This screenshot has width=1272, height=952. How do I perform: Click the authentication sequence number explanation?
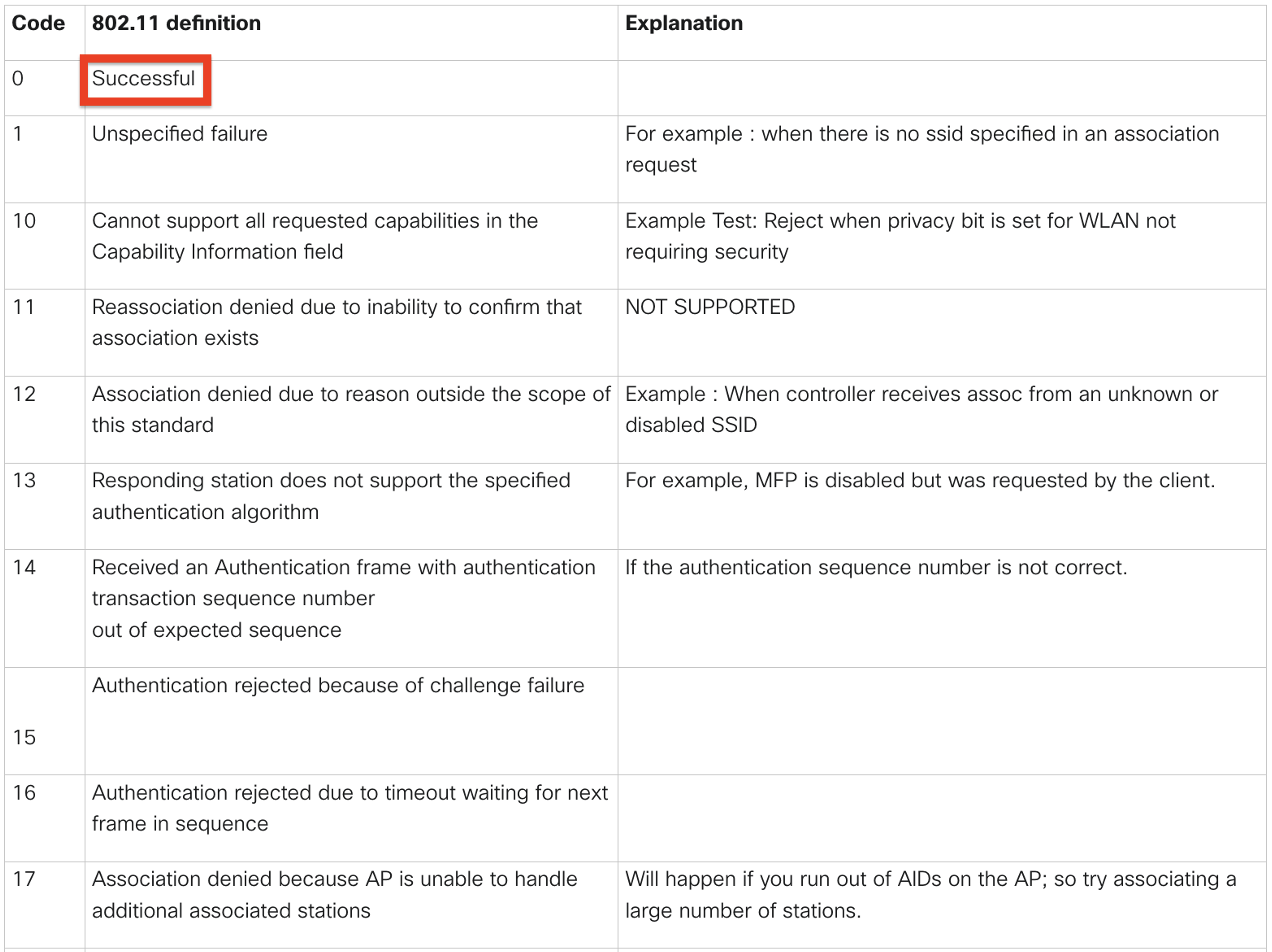pos(876,568)
